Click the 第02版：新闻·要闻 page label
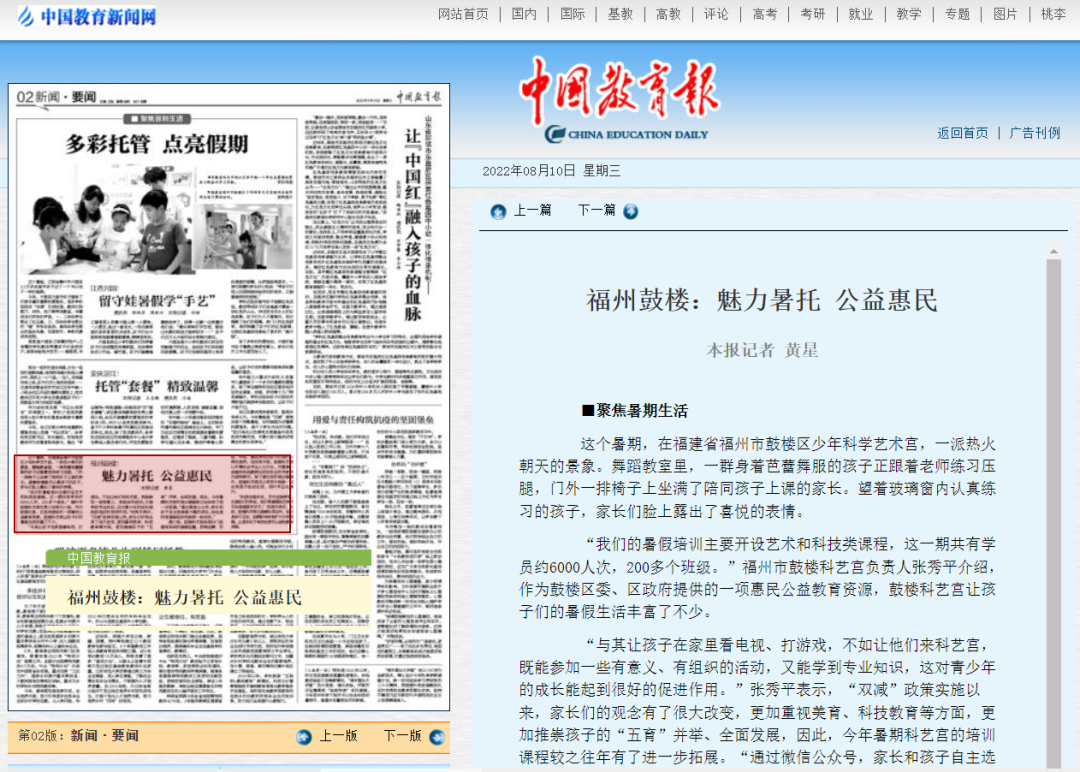This screenshot has height=772, width=1080. pos(79,736)
